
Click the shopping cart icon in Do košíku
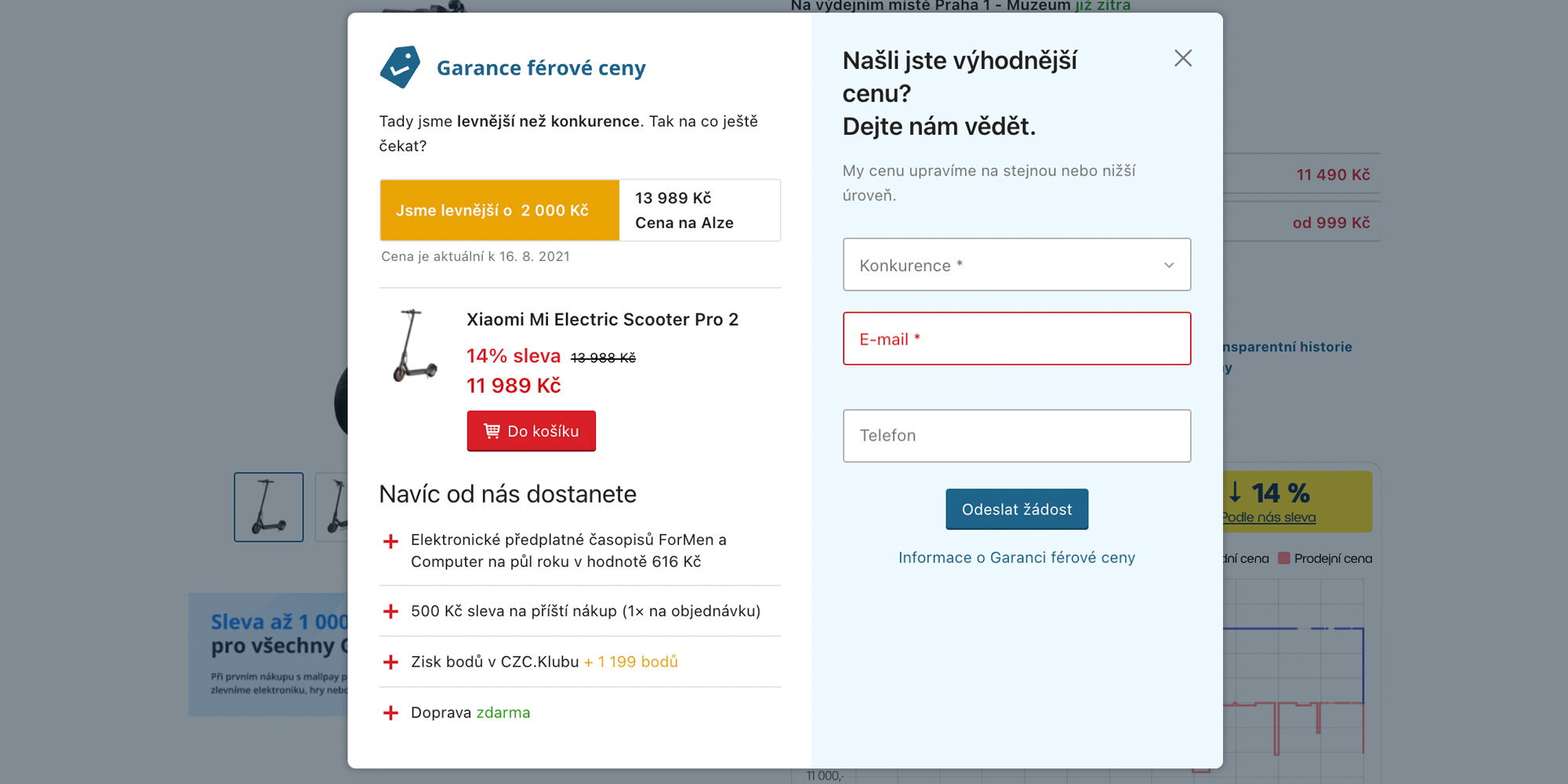[492, 431]
